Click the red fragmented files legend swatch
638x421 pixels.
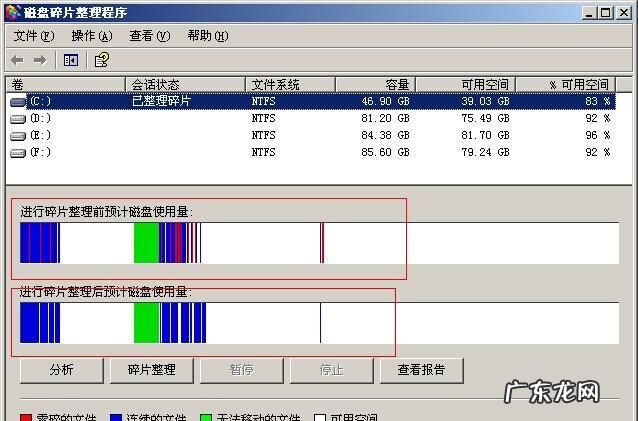point(26,417)
